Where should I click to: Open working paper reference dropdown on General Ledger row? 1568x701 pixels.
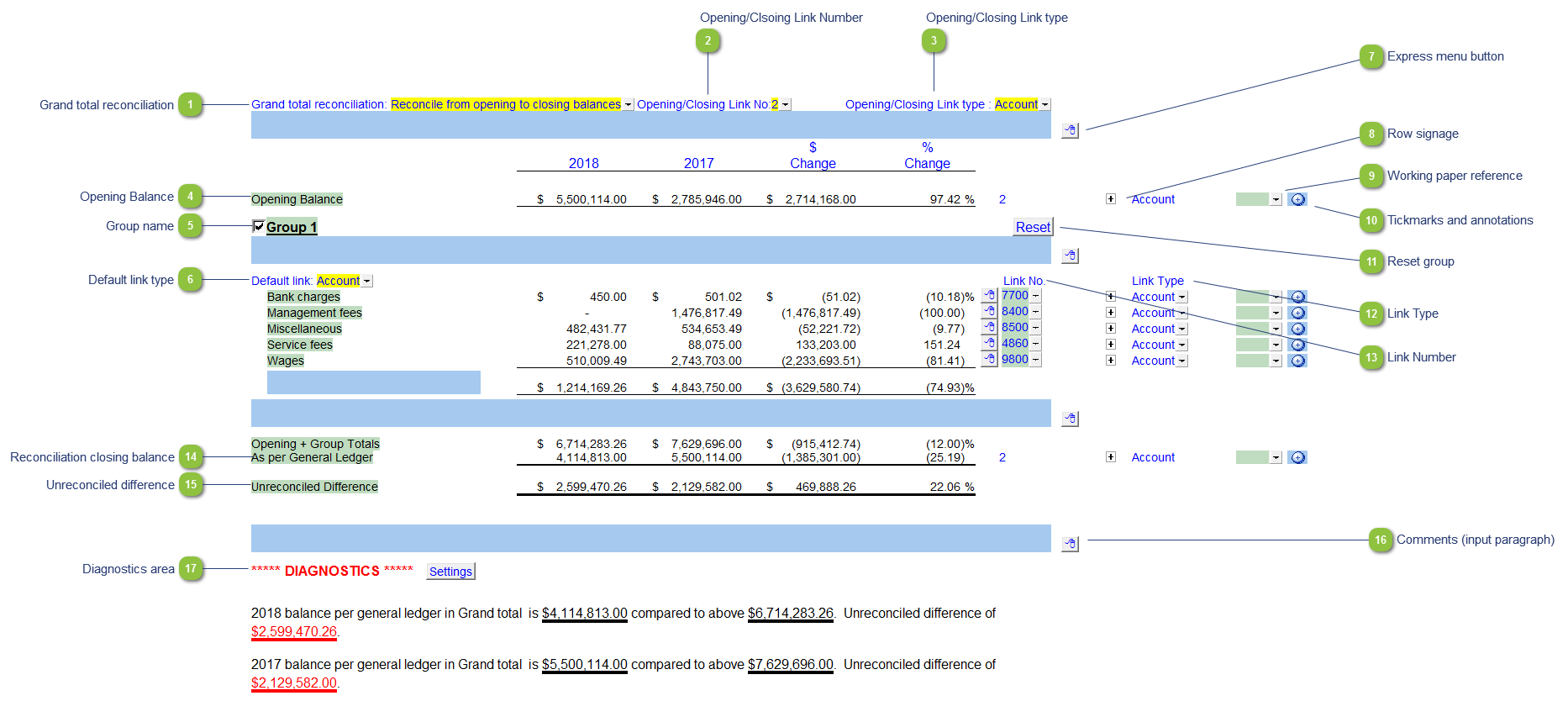pyautogui.click(x=1276, y=458)
